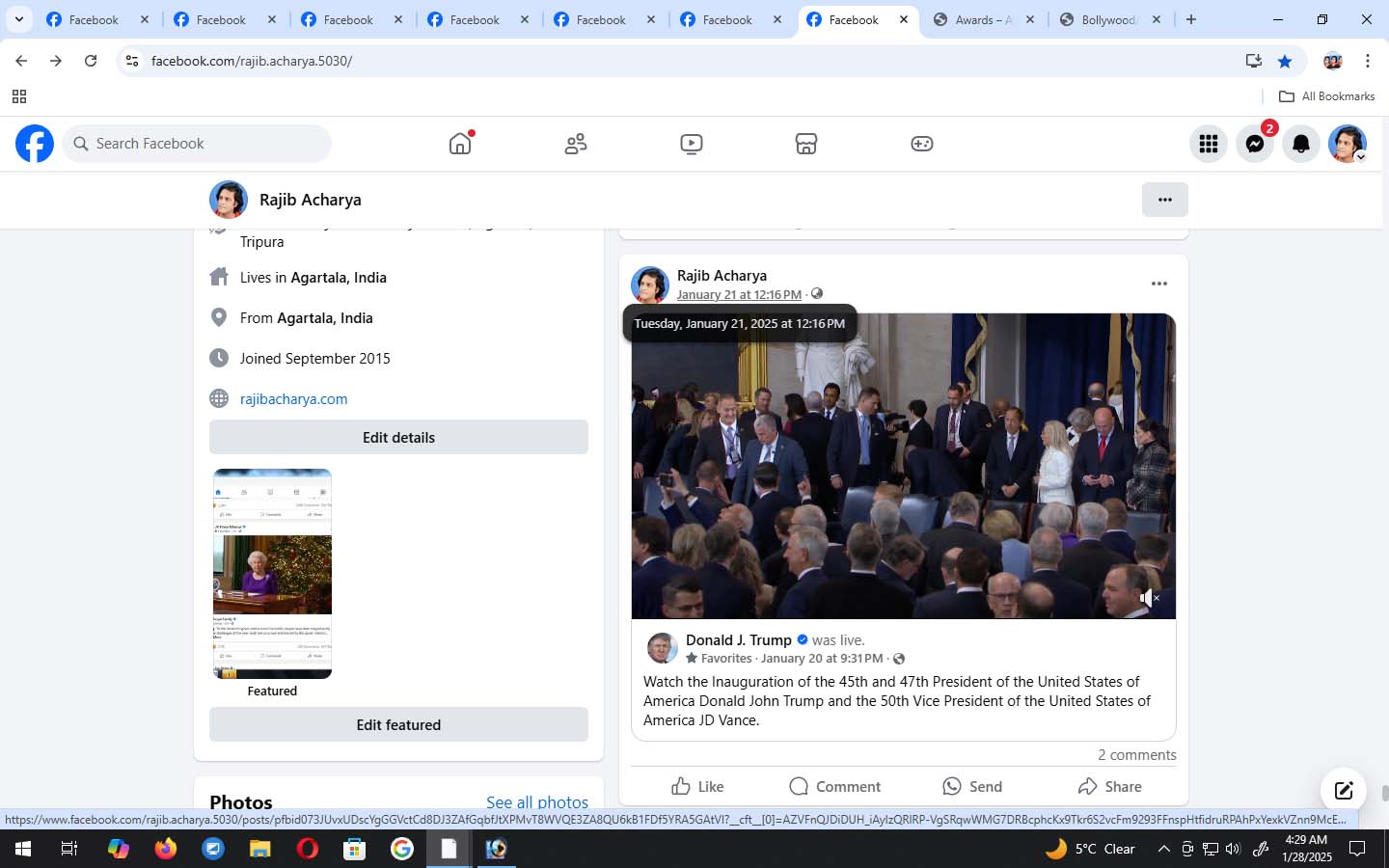Open the Gaming controller icon
The height and width of the screenshot is (868, 1389).
[x=922, y=144]
